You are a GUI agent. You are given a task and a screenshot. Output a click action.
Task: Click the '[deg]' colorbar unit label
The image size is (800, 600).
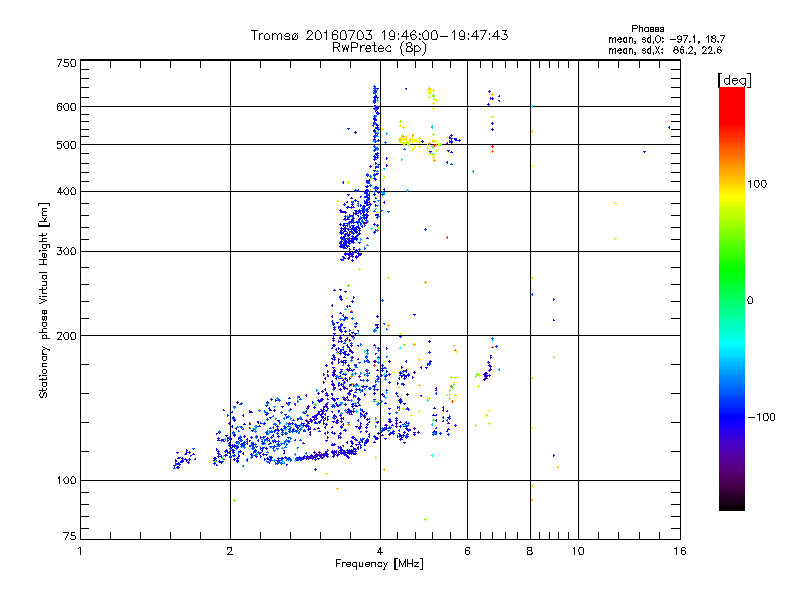734,80
